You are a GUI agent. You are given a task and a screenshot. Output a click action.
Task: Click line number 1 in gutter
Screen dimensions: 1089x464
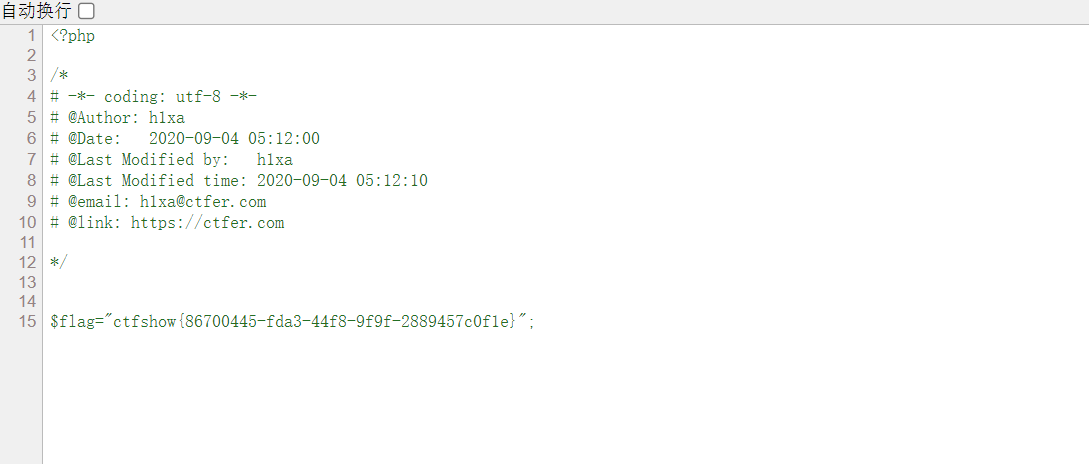coord(31,36)
